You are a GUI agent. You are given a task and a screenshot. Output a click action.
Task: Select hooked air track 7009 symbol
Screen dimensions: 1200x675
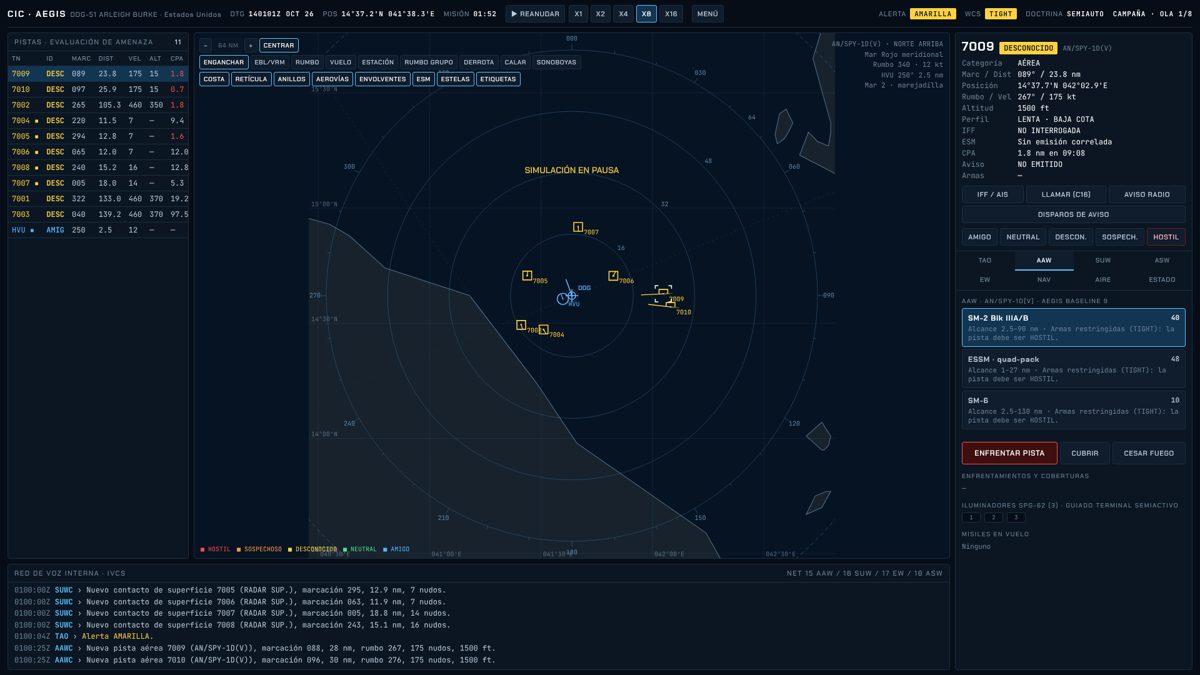click(x=663, y=293)
